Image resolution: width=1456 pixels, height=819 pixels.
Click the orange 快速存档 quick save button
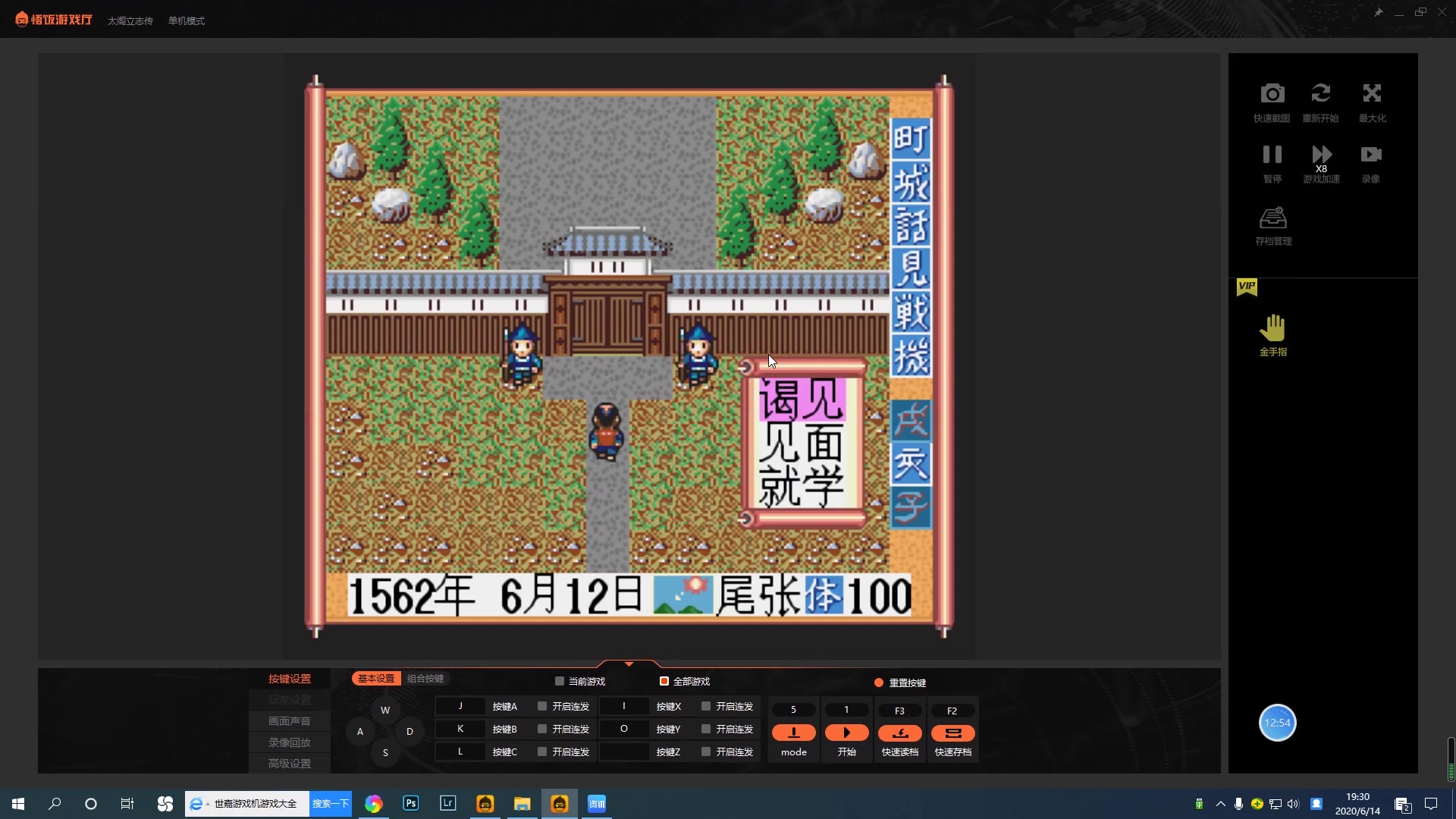coord(952,733)
